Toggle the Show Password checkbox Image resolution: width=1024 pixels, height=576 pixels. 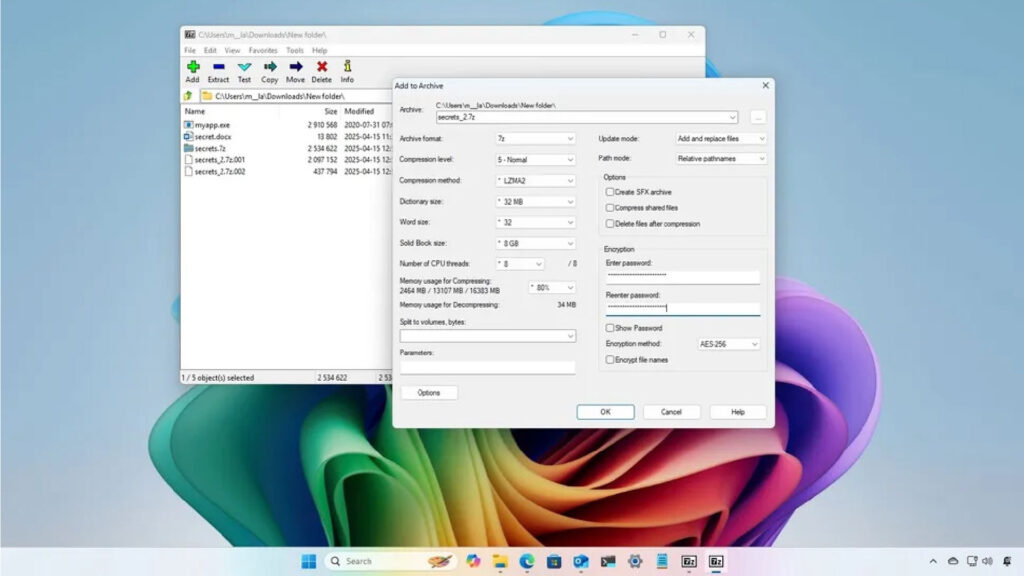tap(610, 328)
